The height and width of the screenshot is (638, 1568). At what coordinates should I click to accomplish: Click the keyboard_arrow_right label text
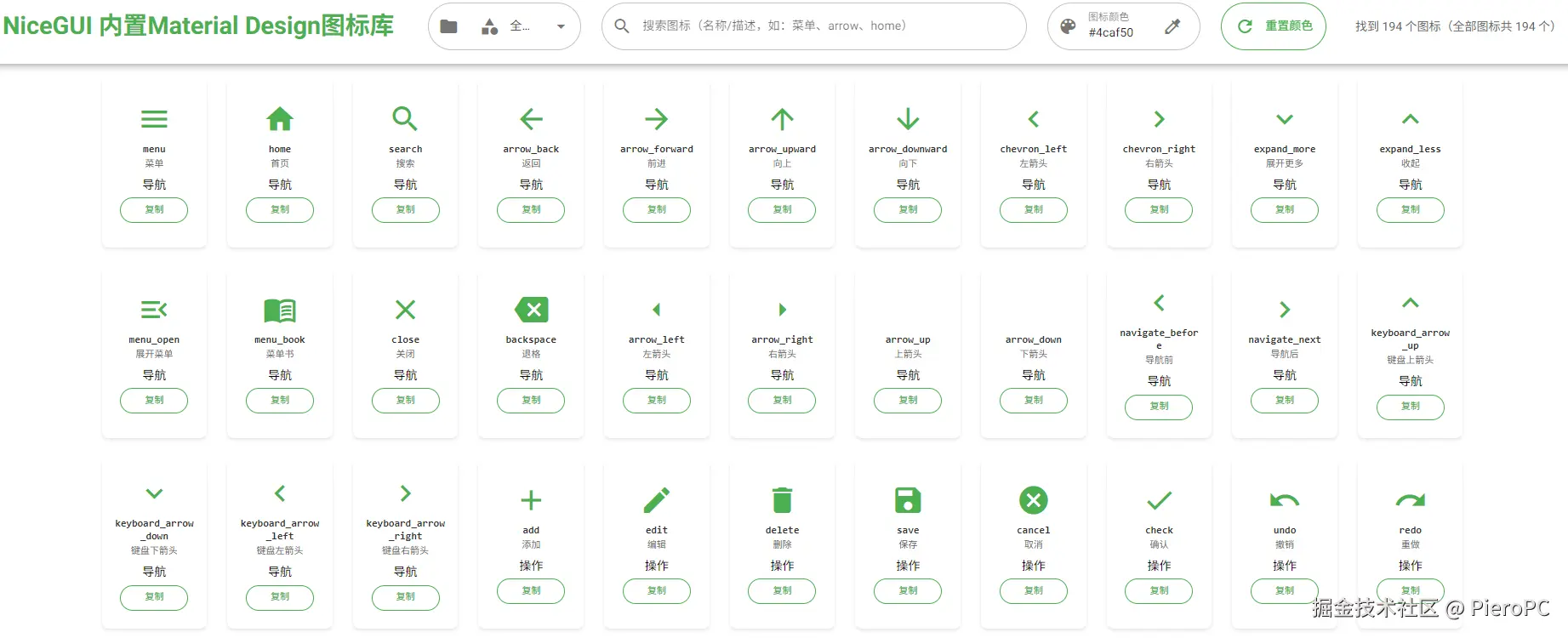(x=406, y=529)
